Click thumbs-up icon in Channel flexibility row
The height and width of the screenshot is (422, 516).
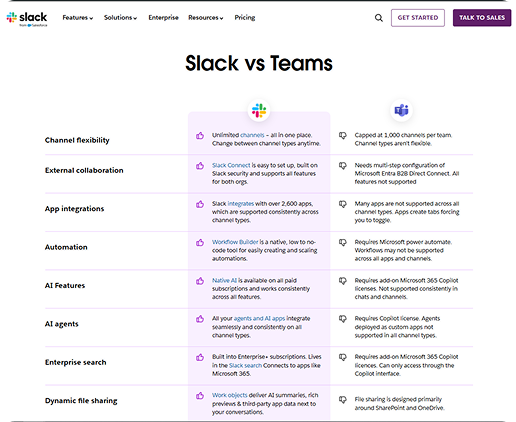200,135
